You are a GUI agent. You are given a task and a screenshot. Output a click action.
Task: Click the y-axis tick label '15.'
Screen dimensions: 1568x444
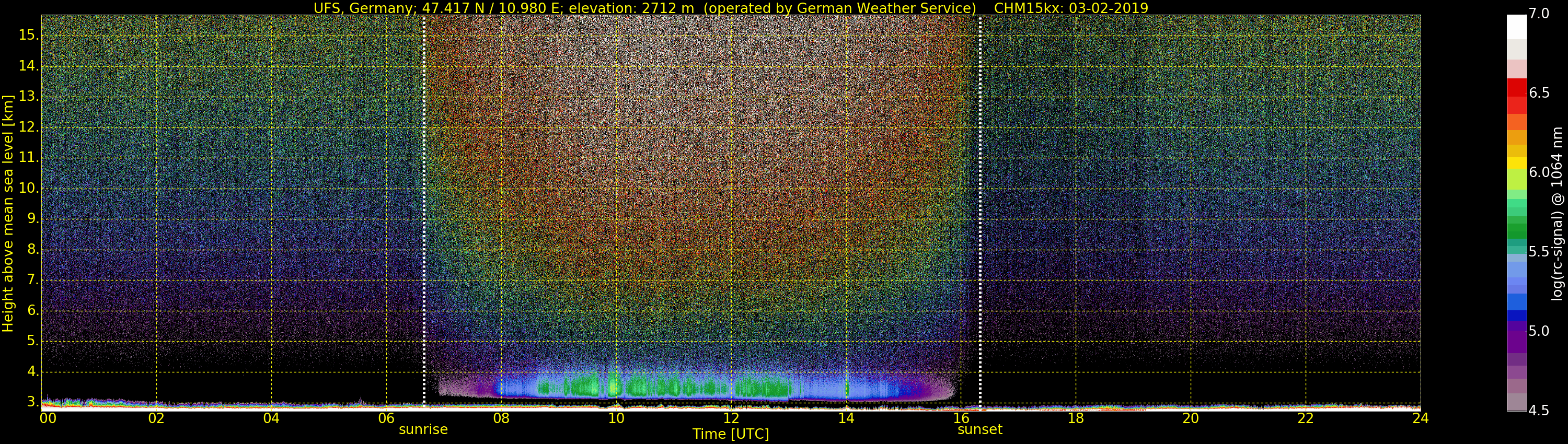coord(29,36)
